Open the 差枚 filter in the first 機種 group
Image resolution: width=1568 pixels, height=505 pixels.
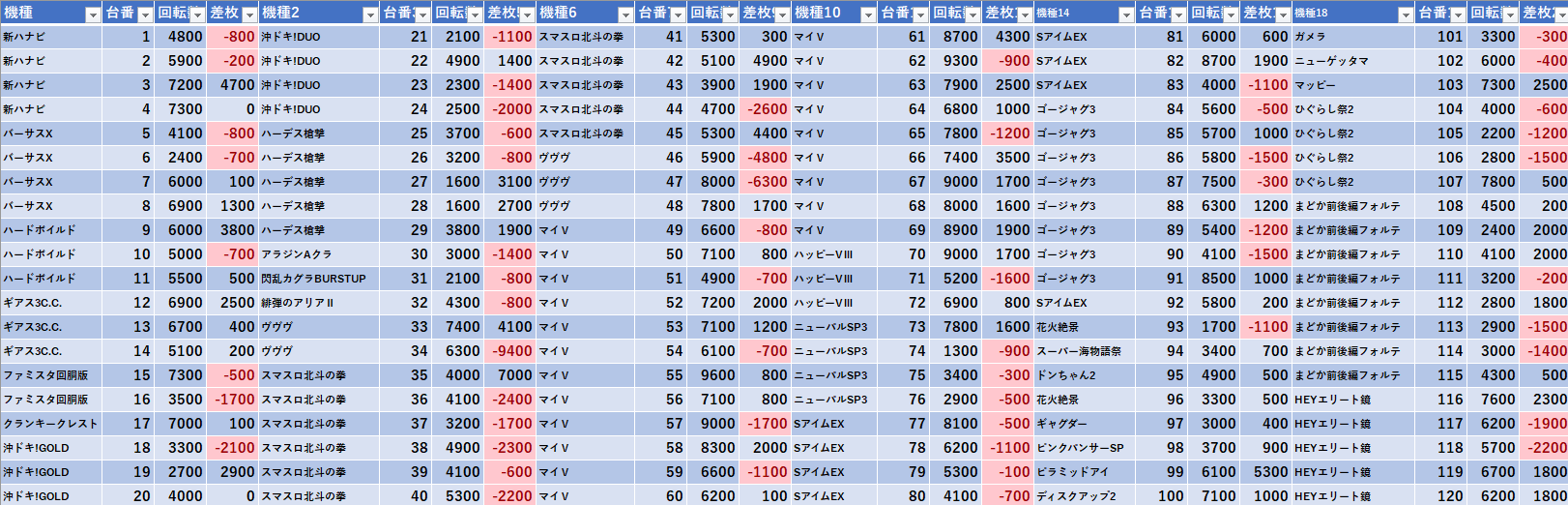(249, 15)
